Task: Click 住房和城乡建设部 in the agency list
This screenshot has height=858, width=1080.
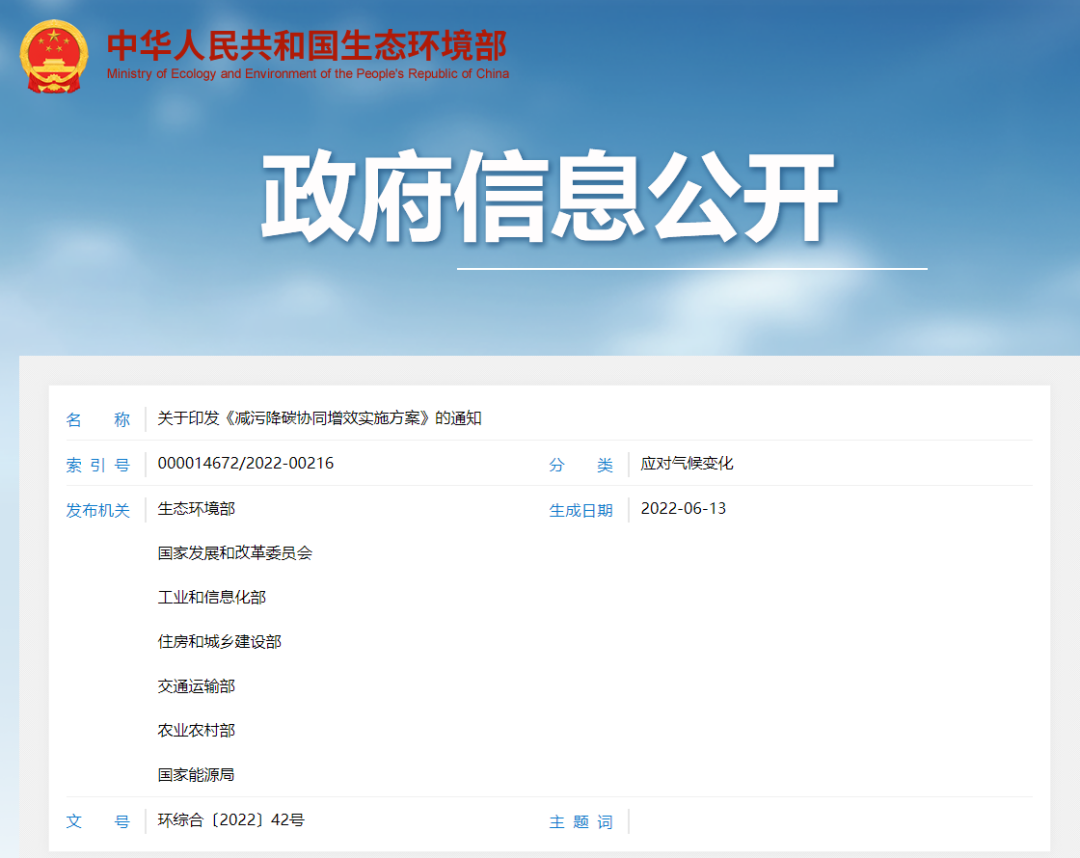Action: pos(220,641)
